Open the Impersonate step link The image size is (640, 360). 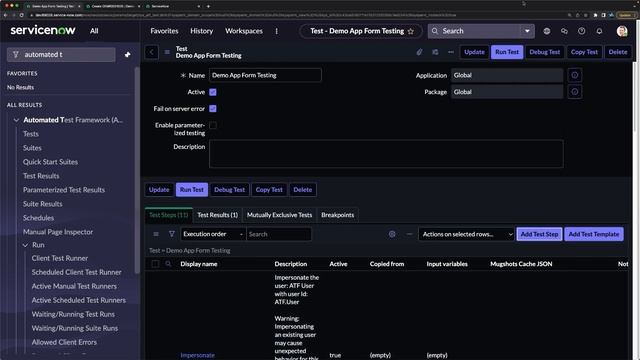coord(198,355)
